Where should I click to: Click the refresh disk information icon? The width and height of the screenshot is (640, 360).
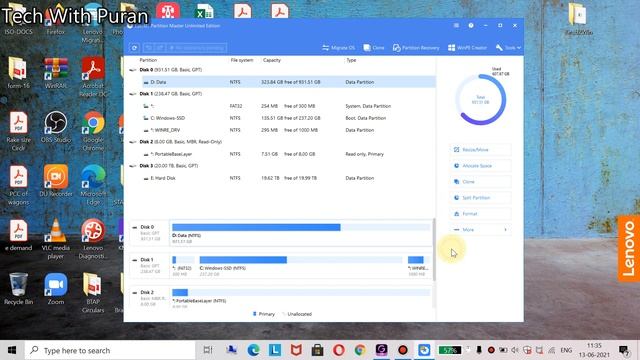134,48
